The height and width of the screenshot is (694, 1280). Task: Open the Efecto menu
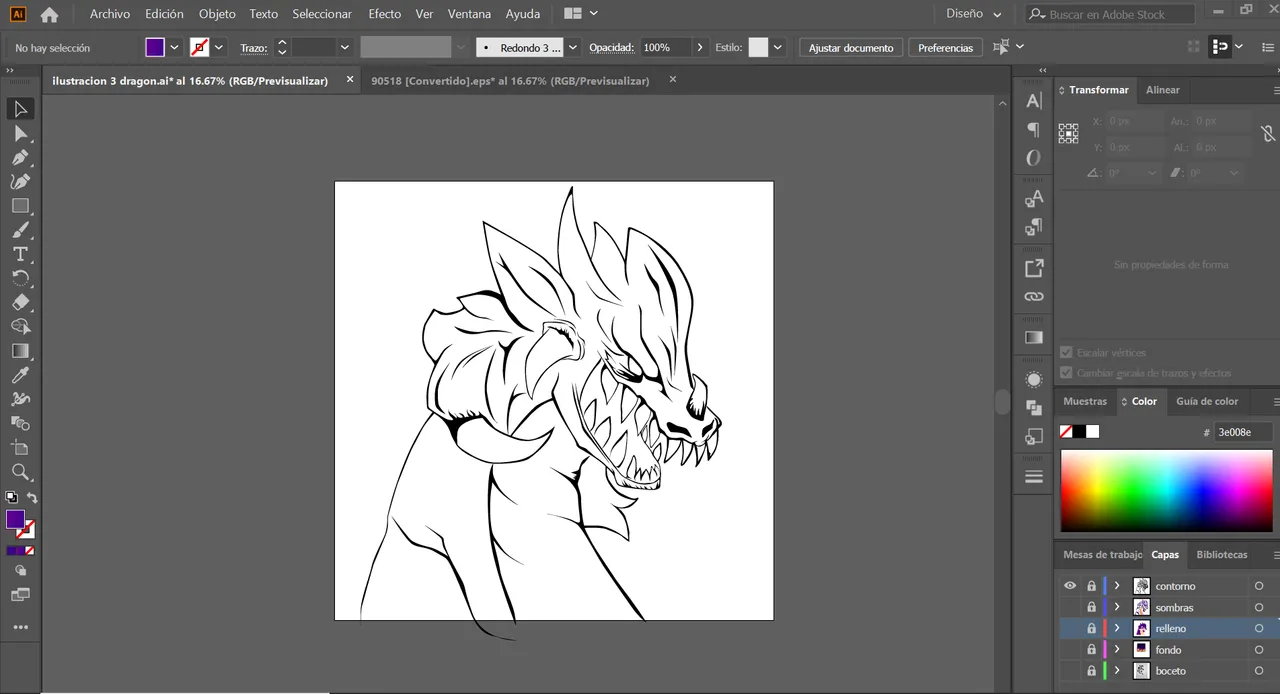pyautogui.click(x=384, y=14)
